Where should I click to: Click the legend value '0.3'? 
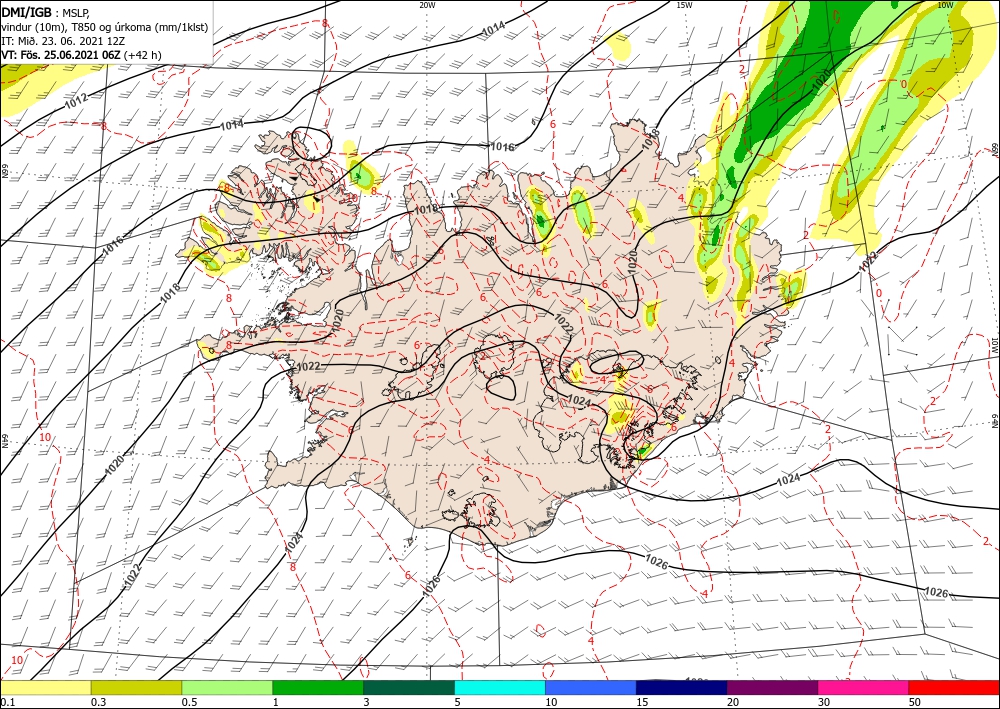coord(98,702)
